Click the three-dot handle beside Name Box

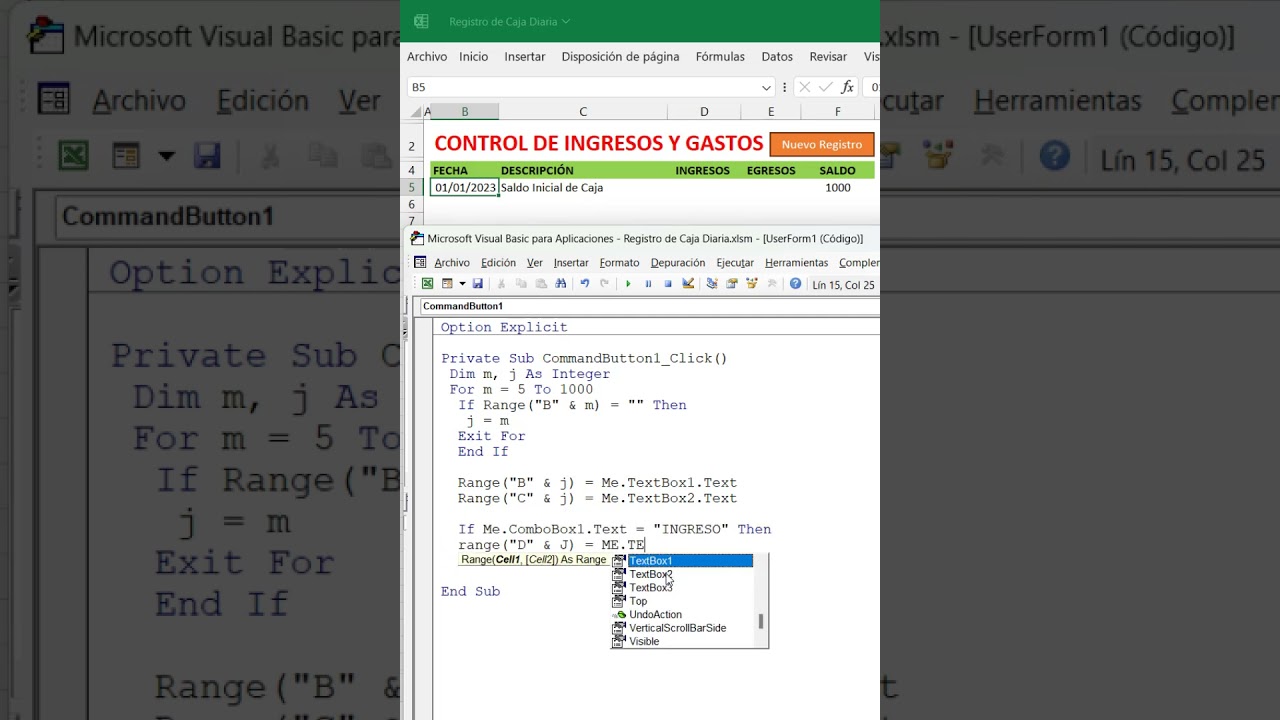(784, 87)
